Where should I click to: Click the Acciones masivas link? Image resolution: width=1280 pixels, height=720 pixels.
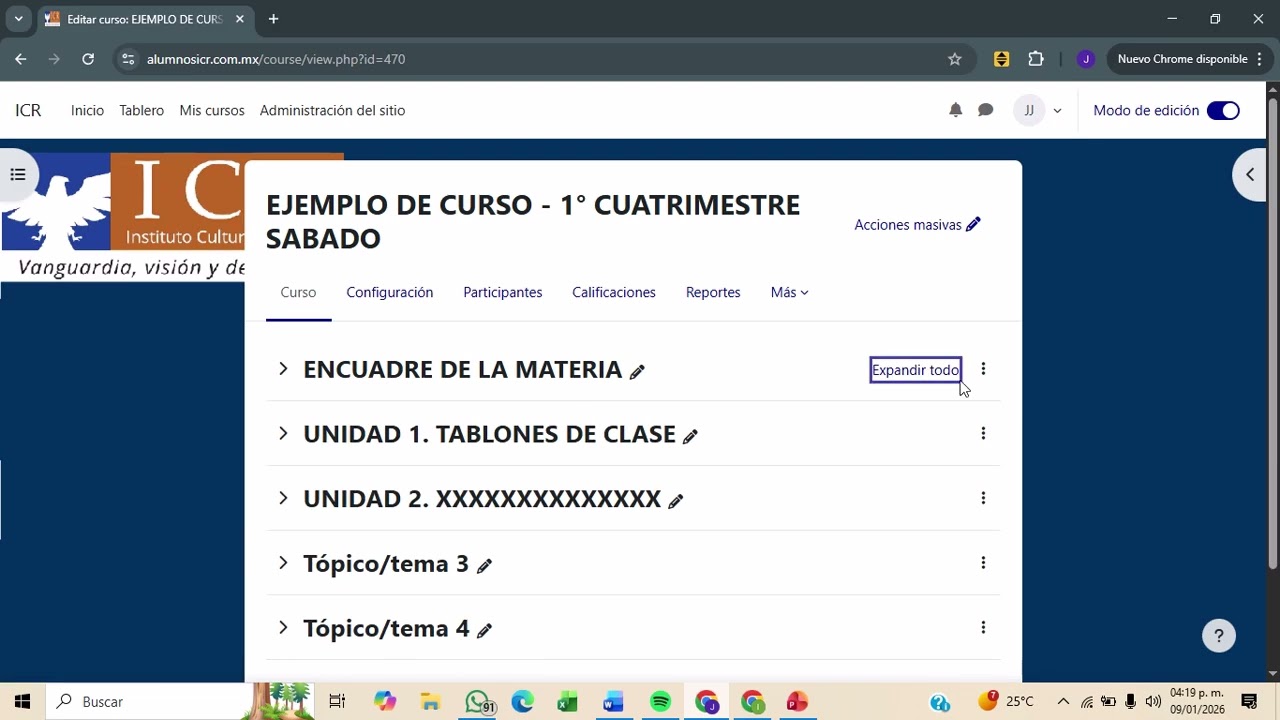pyautogui.click(x=918, y=225)
